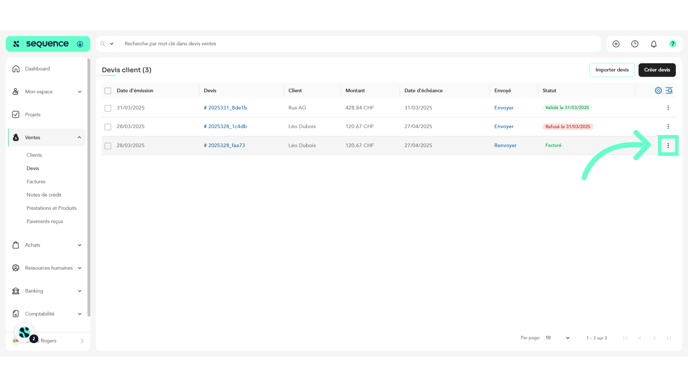Open devis link # 2025328_faa73
The width and height of the screenshot is (688, 387).
pos(224,145)
